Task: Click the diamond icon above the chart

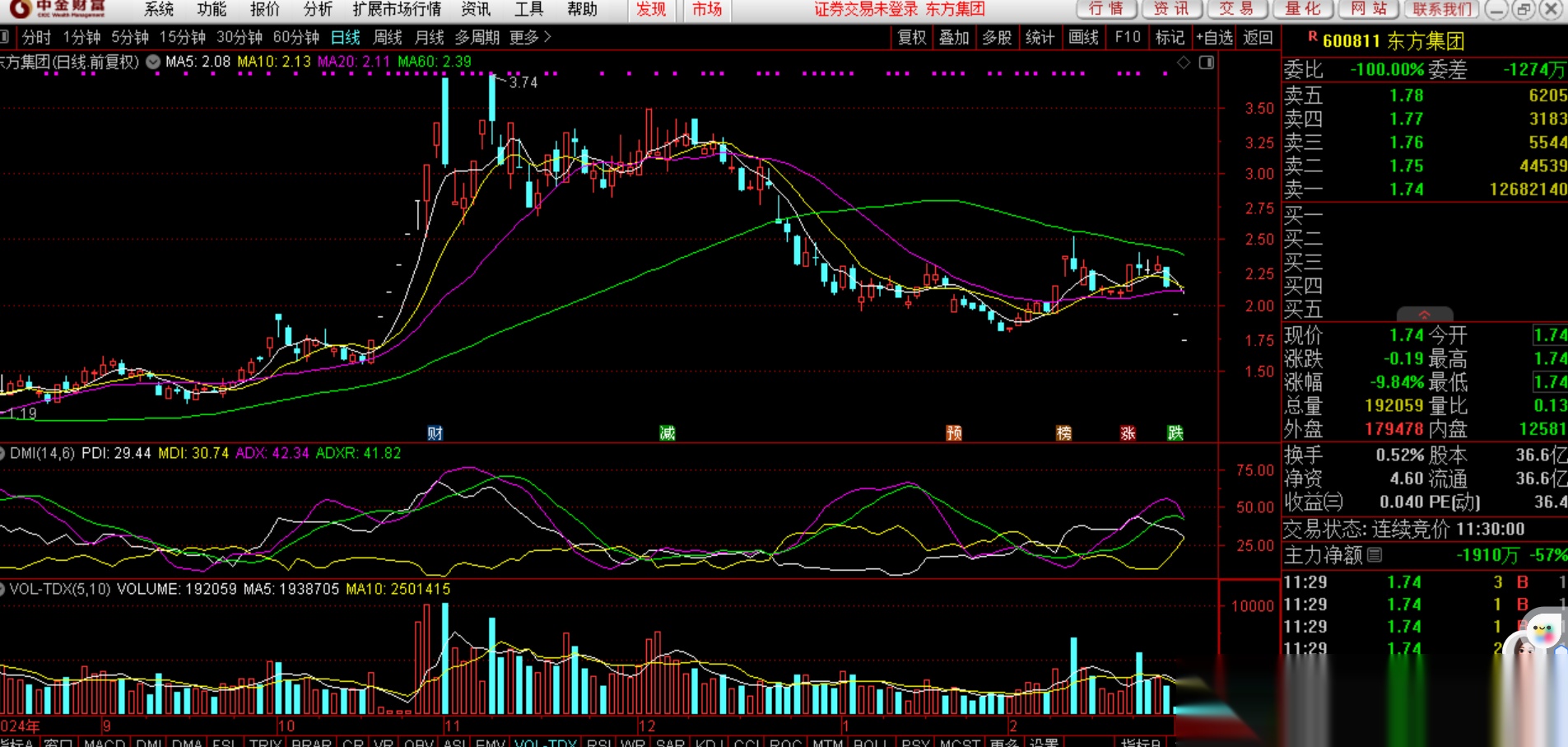Action: point(1184,63)
